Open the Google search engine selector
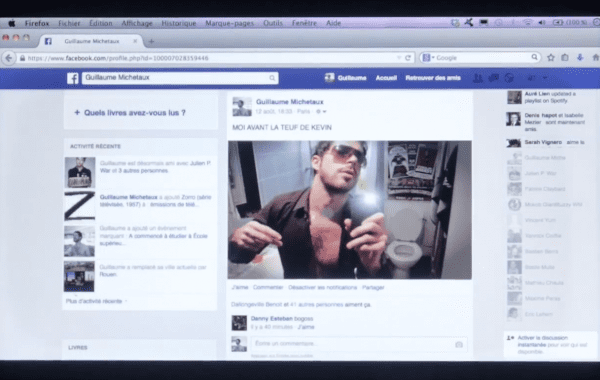 (x=428, y=58)
